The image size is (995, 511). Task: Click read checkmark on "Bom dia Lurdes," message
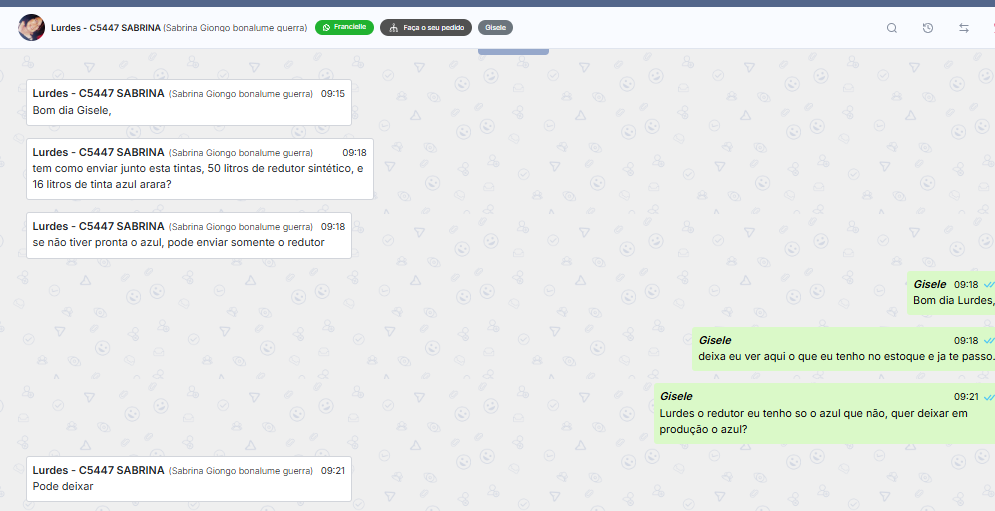988,285
